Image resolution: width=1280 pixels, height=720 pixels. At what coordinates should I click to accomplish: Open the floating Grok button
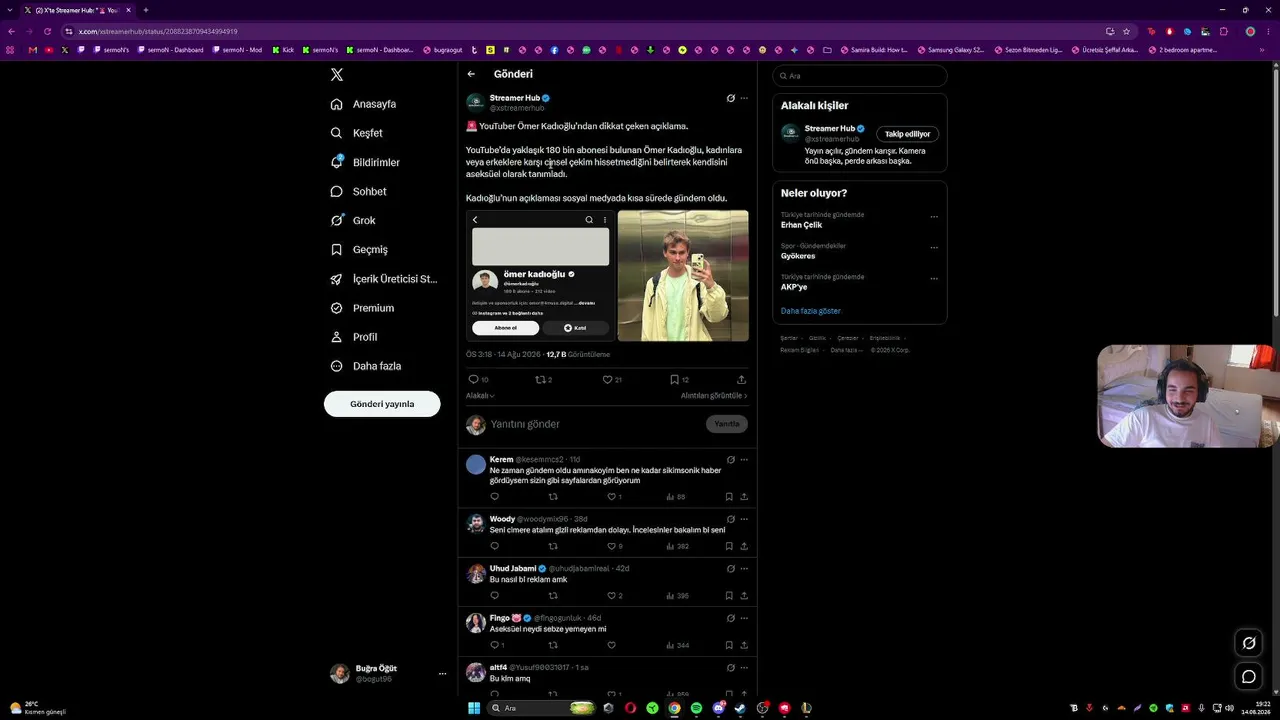click(1249, 643)
